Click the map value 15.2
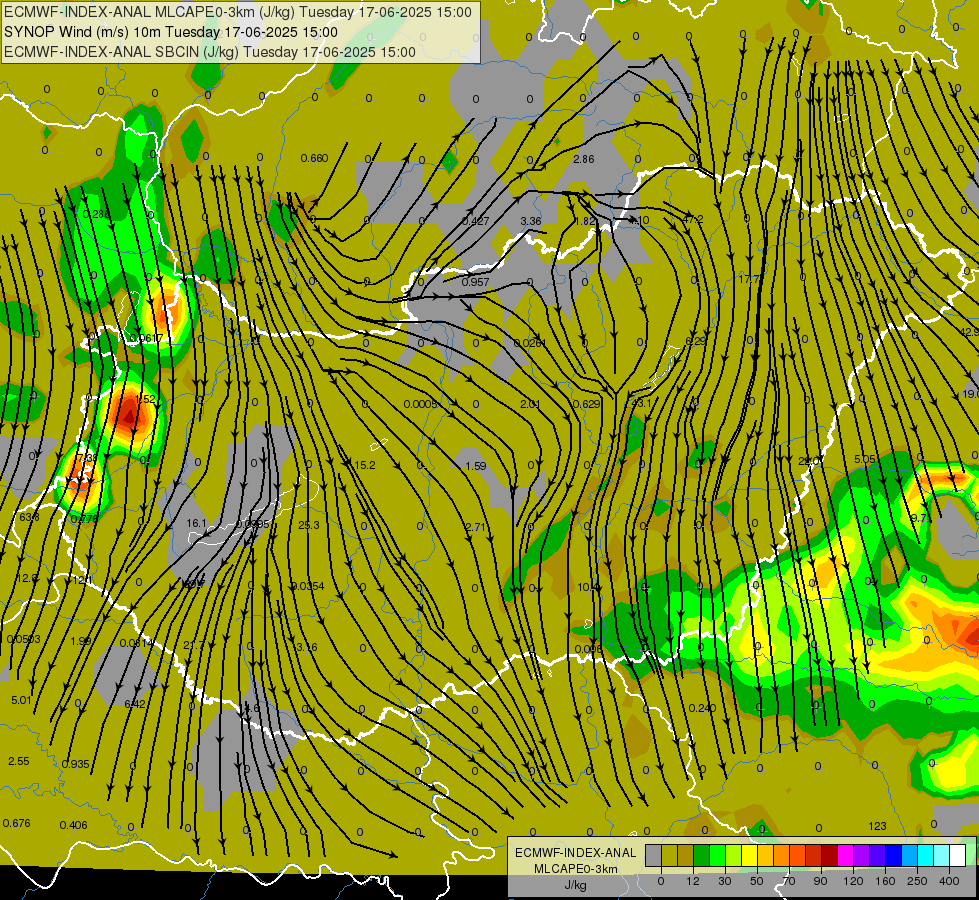979x900 pixels. click(365, 465)
